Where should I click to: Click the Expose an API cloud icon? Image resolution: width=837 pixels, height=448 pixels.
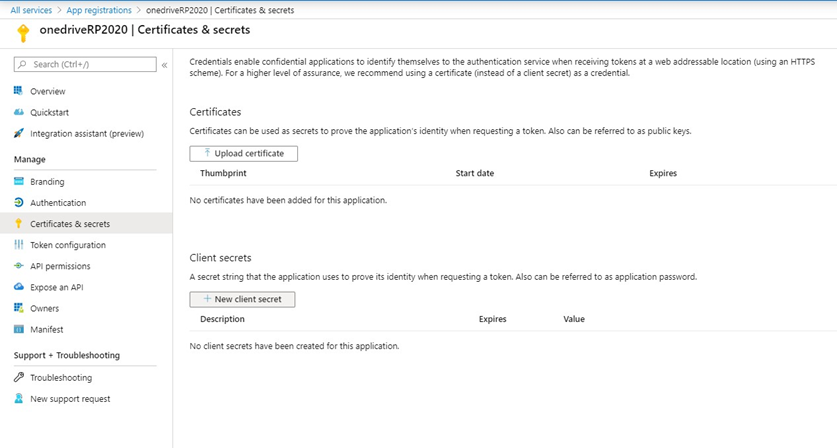(x=19, y=287)
